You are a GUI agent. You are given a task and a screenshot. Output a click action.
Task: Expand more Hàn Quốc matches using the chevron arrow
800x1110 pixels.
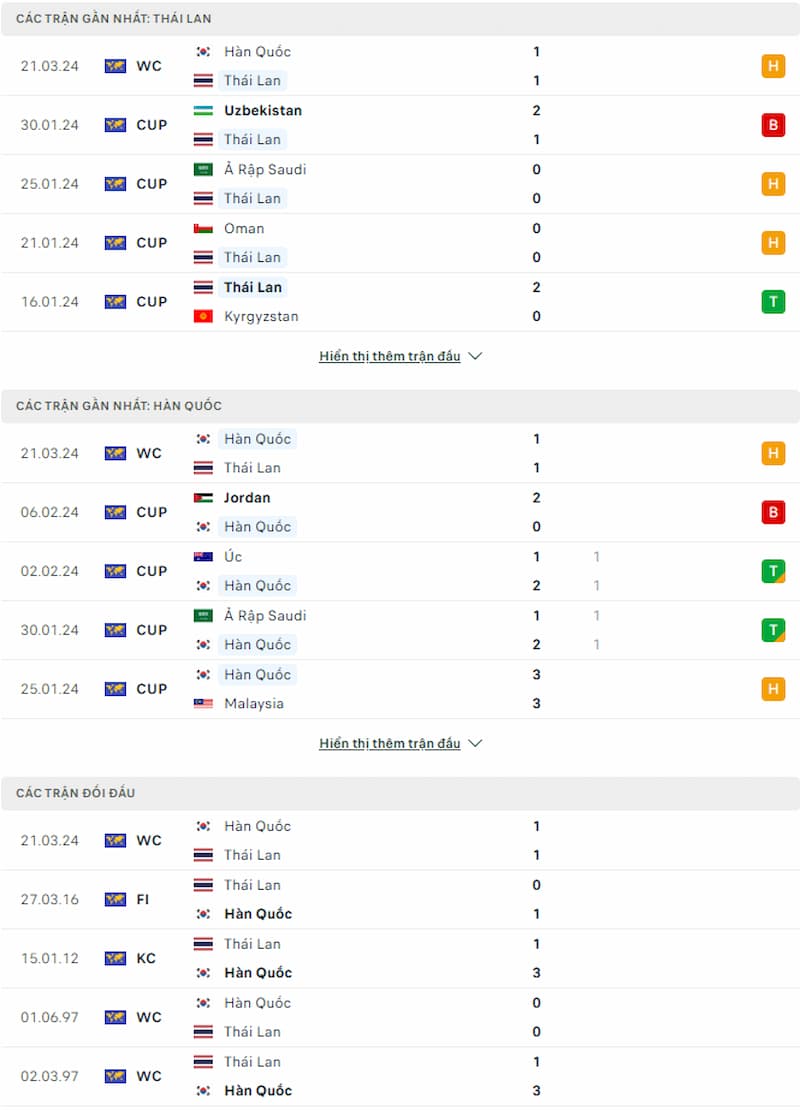(475, 743)
